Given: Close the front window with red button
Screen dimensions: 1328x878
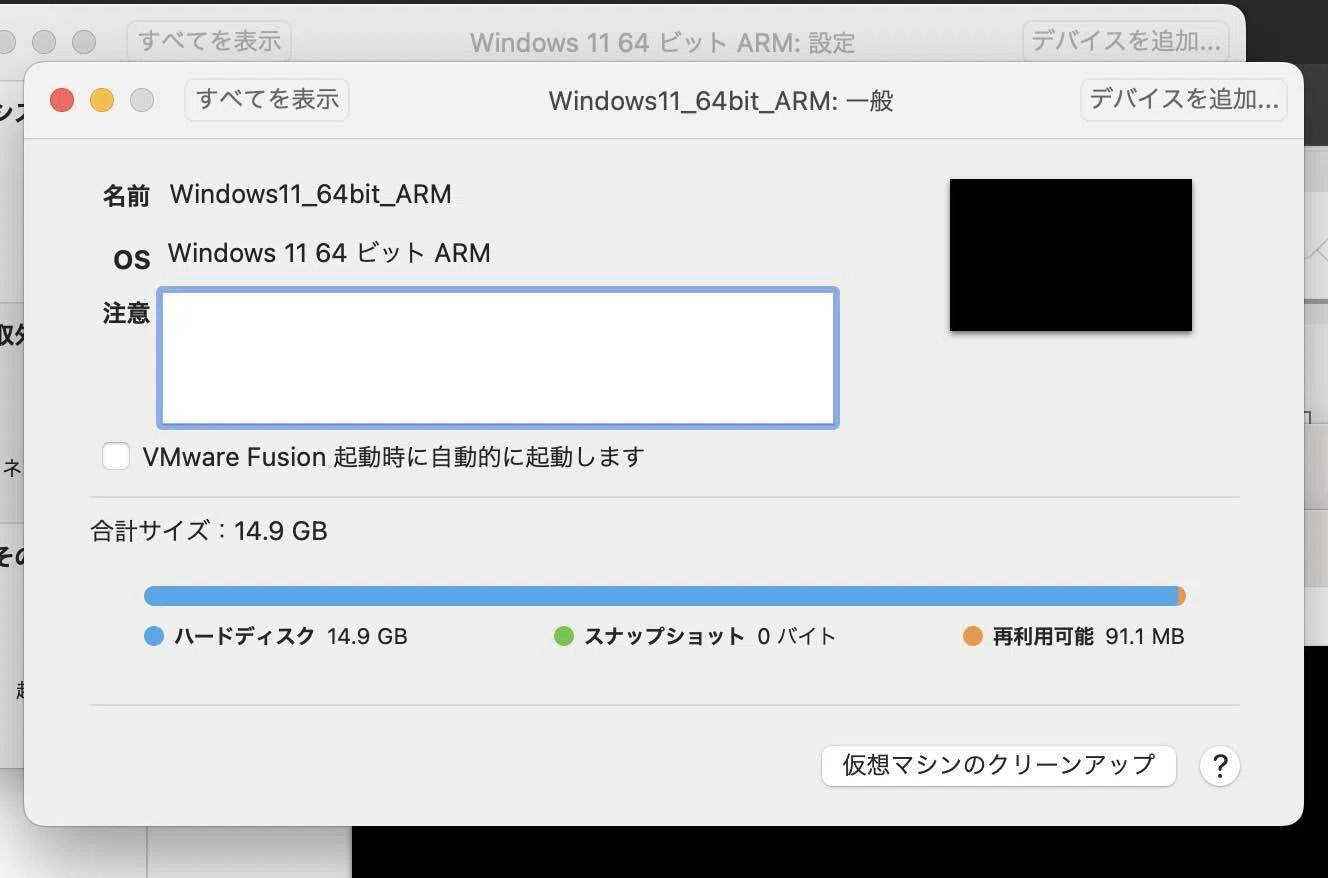Looking at the screenshot, I should pos(62,100).
